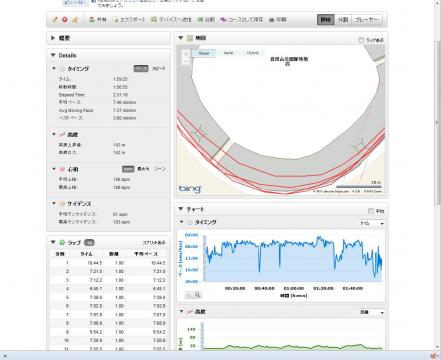Click the タイム column header in laps table

pos(86,254)
